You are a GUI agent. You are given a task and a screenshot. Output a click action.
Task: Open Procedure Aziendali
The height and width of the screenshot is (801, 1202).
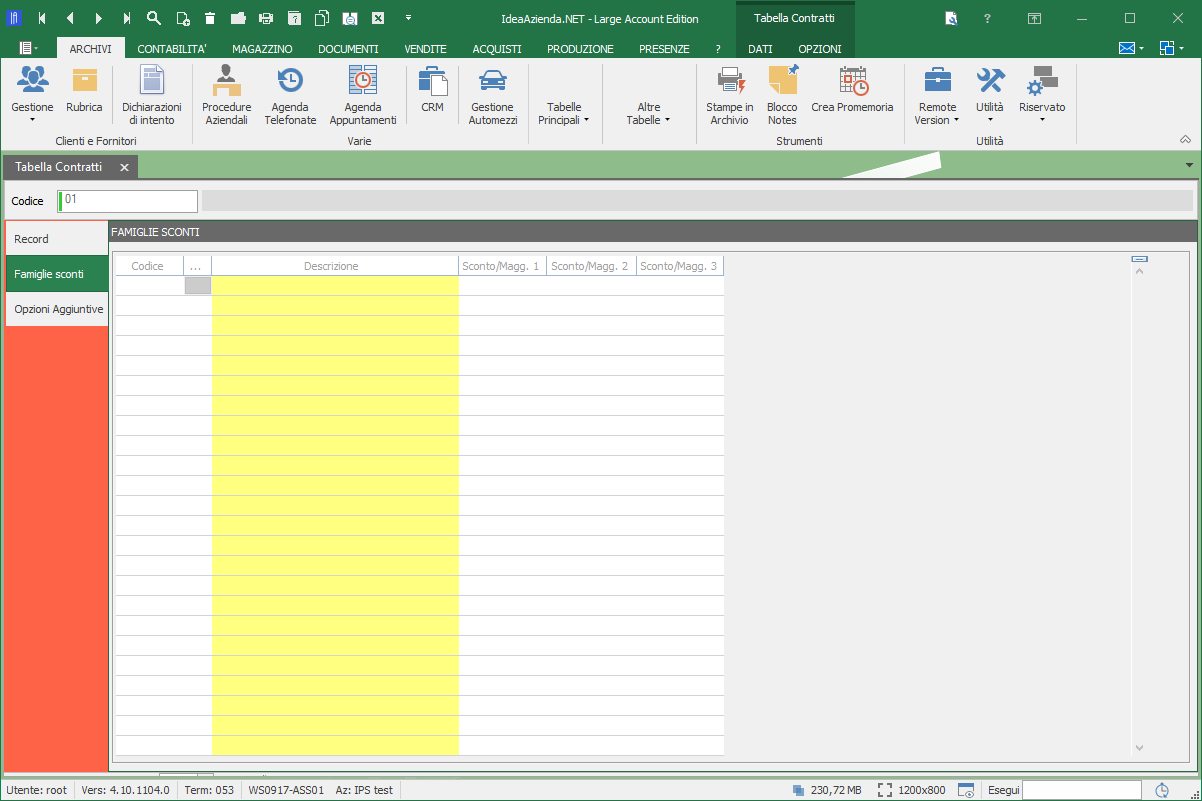point(227,95)
